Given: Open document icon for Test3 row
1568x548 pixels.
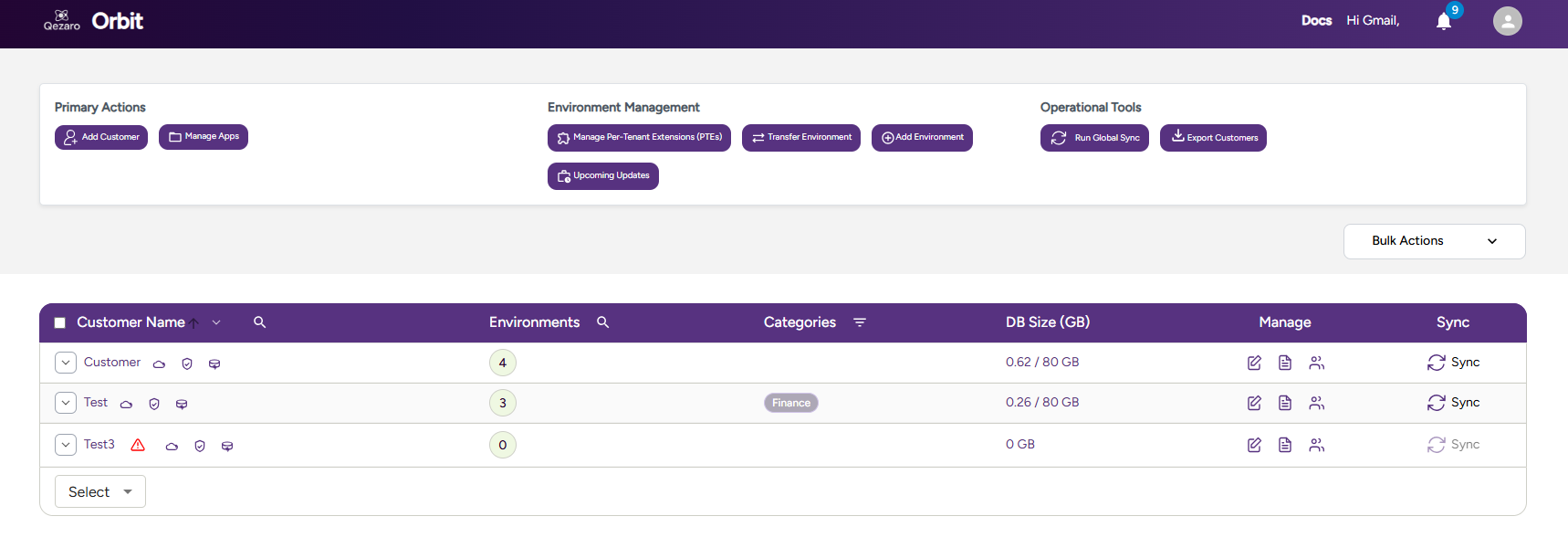Looking at the screenshot, I should tap(1285, 445).
